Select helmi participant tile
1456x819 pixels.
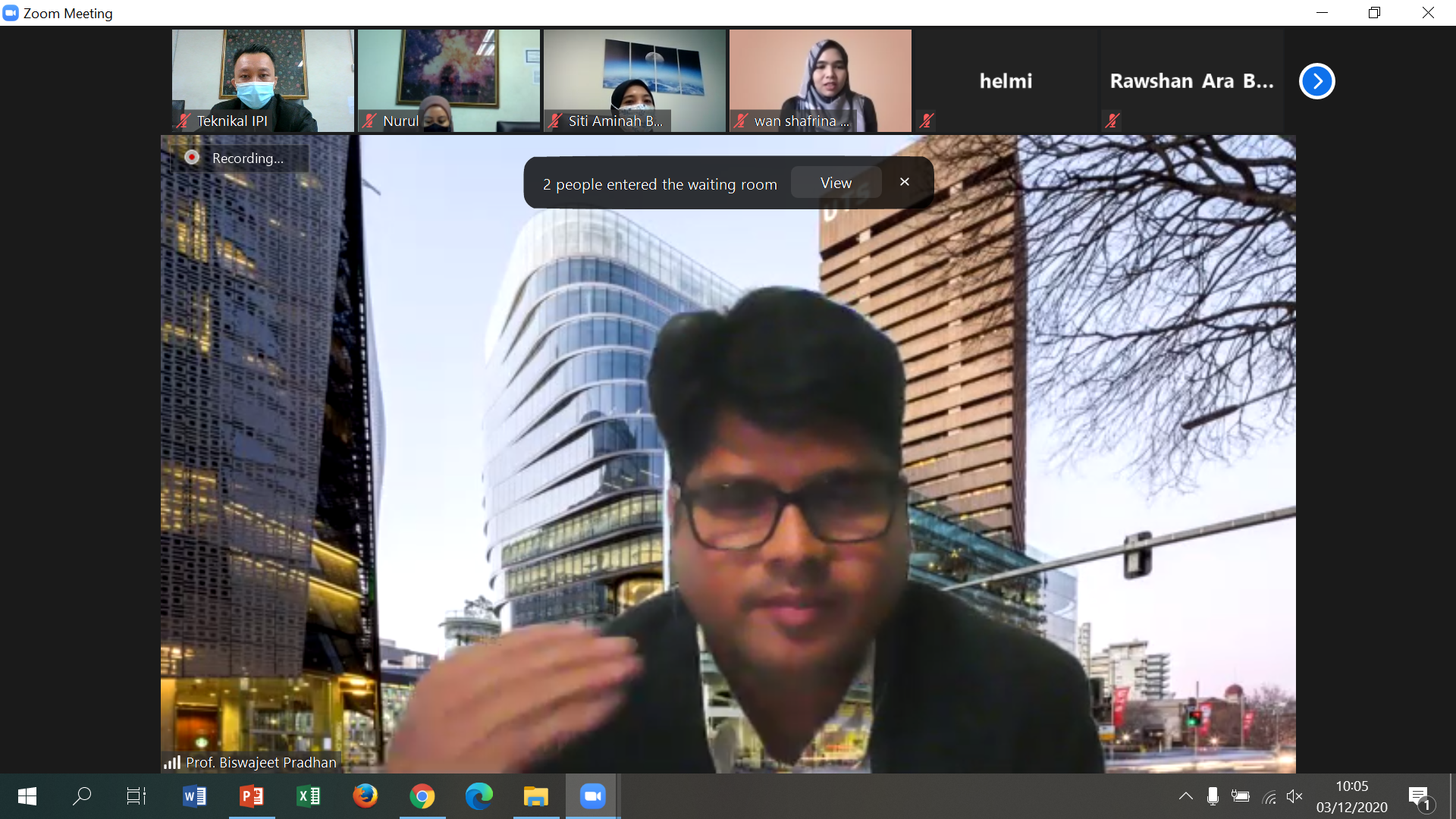1006,80
